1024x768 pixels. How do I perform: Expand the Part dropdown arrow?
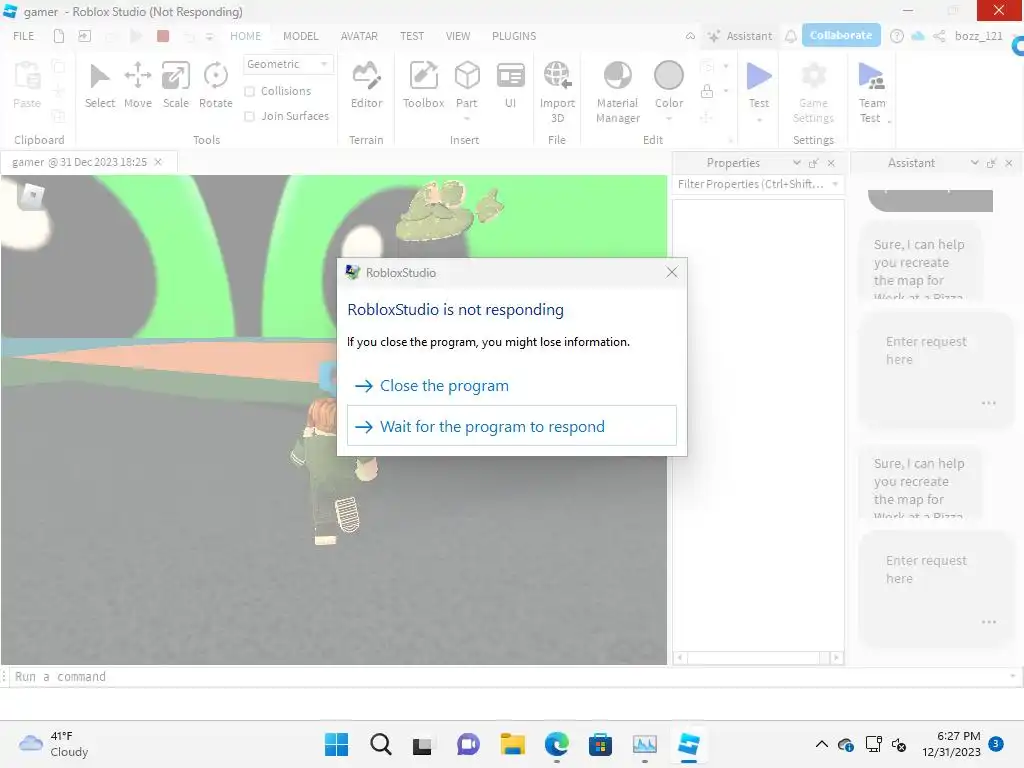(467, 119)
